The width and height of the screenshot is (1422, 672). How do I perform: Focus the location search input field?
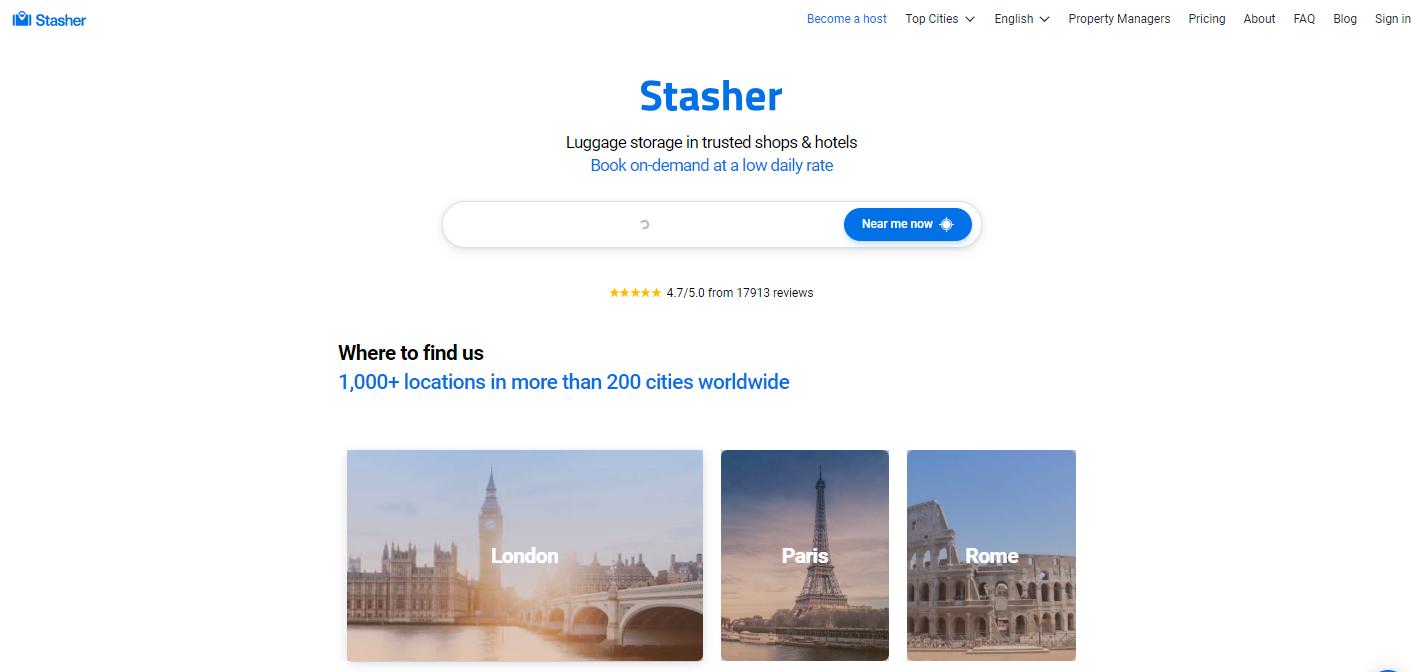click(644, 224)
